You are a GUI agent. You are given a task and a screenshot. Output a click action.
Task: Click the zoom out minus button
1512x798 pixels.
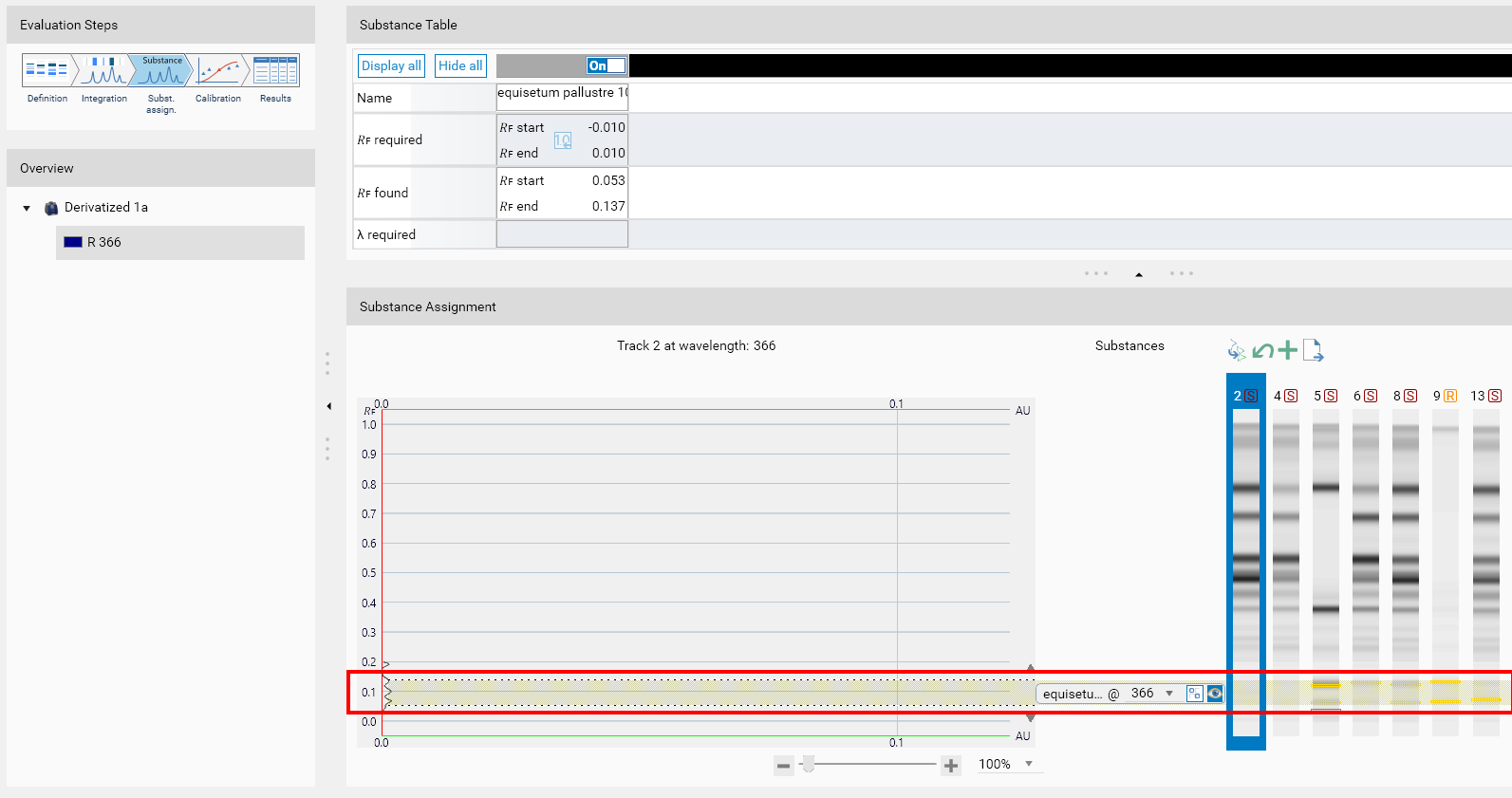[783, 766]
